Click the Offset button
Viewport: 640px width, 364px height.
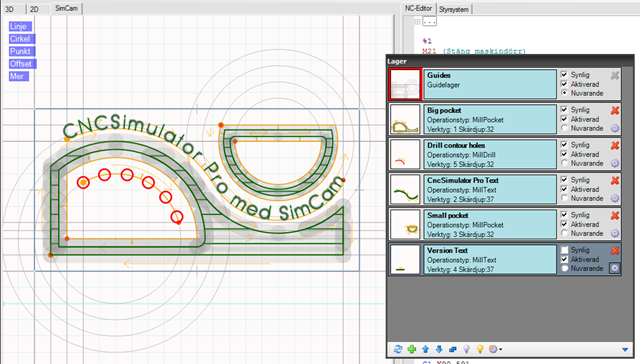tap(21, 64)
